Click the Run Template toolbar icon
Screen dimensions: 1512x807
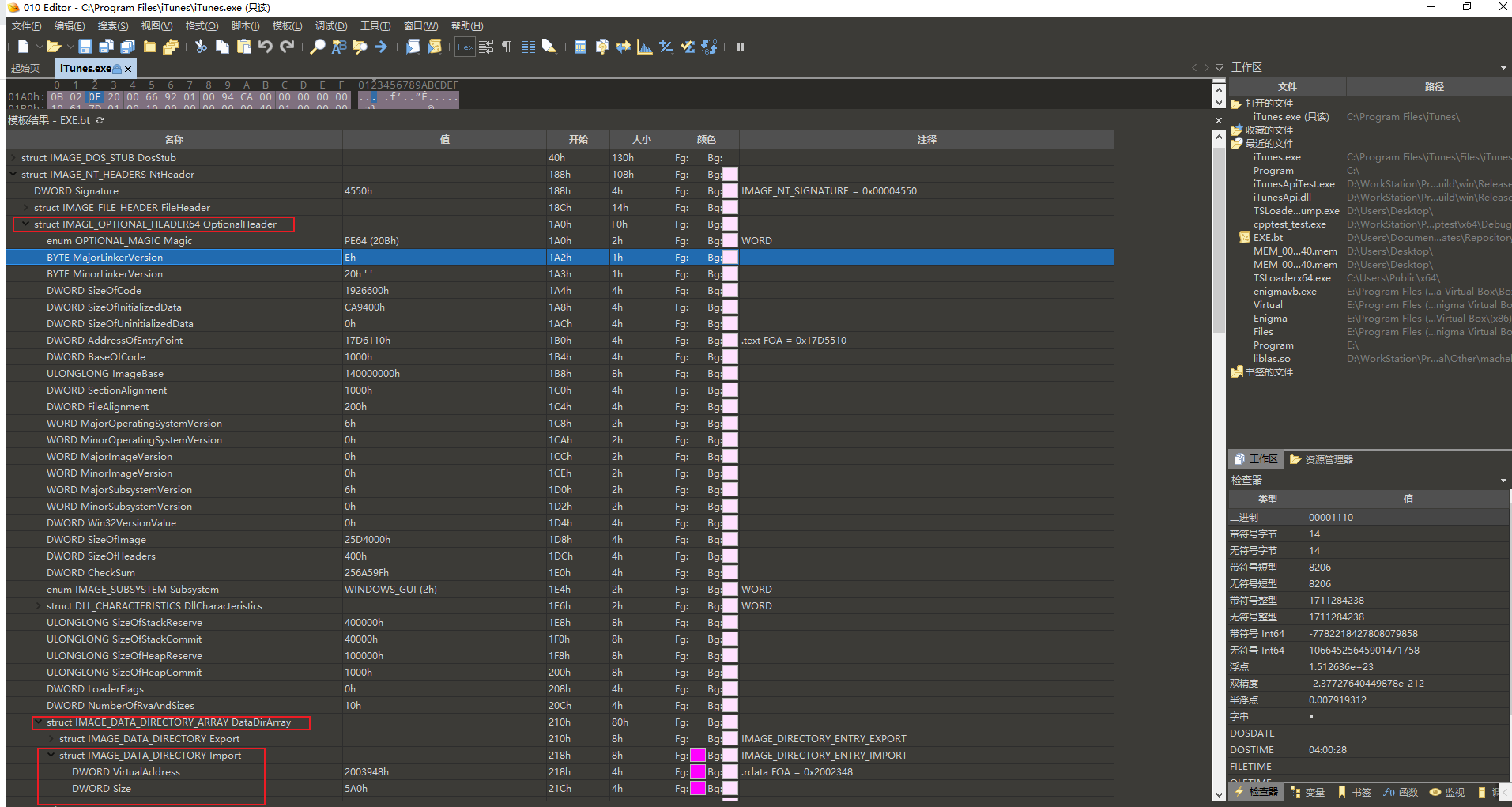[434, 47]
